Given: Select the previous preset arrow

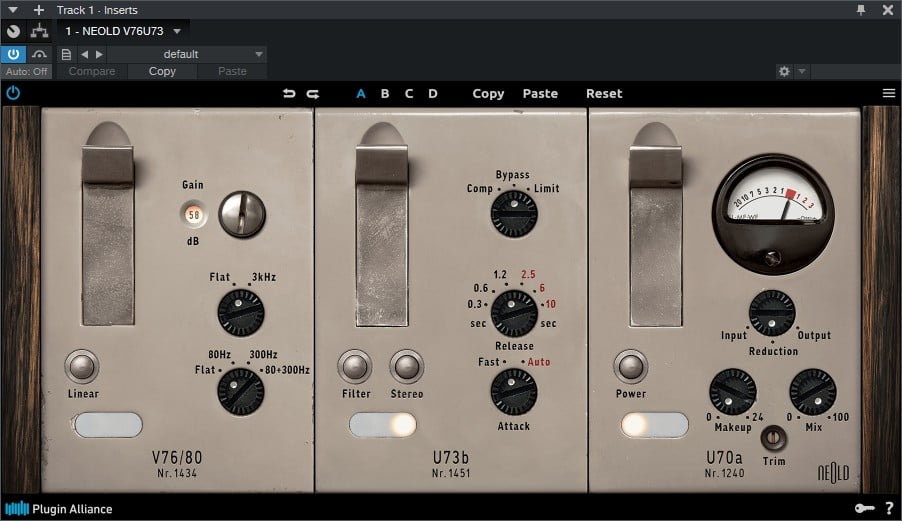Looking at the screenshot, I should tap(85, 54).
